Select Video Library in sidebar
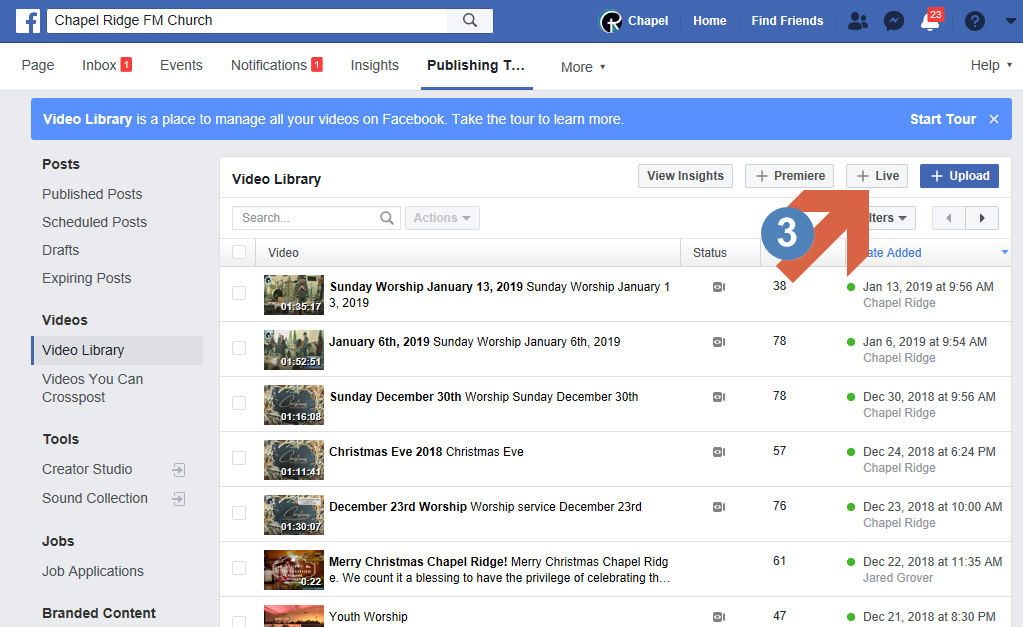Image resolution: width=1023 pixels, height=627 pixels. pyautogui.click(x=117, y=350)
